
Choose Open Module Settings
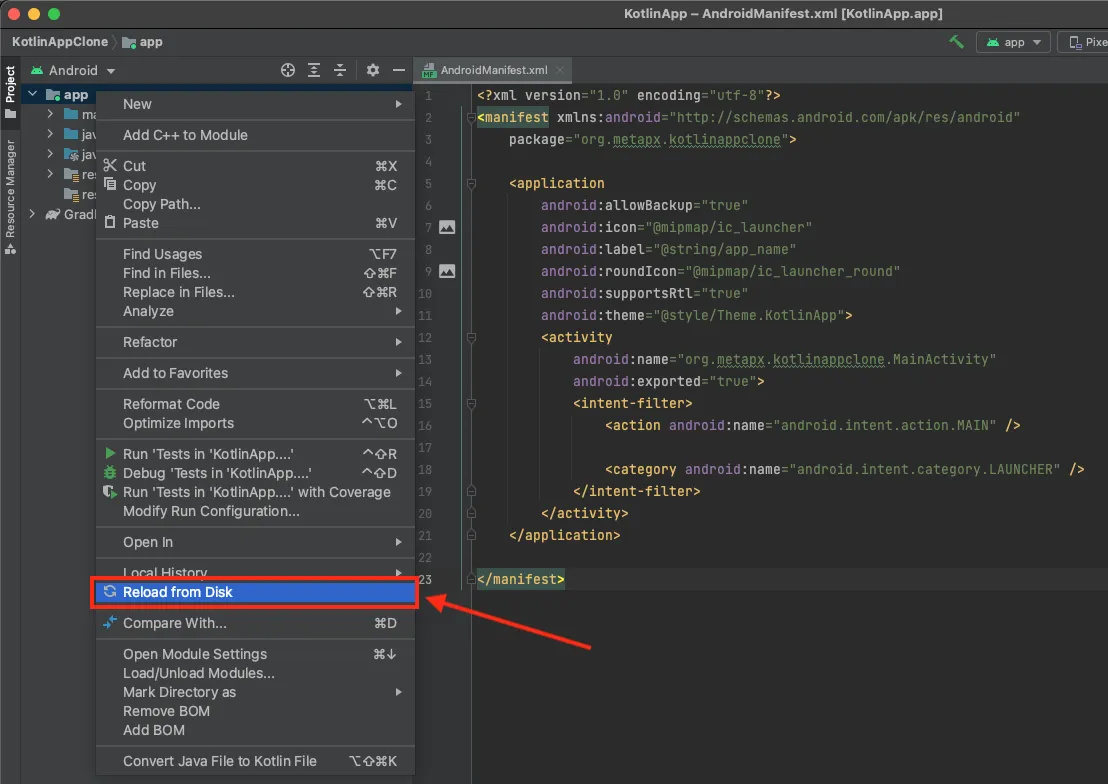[255, 654]
